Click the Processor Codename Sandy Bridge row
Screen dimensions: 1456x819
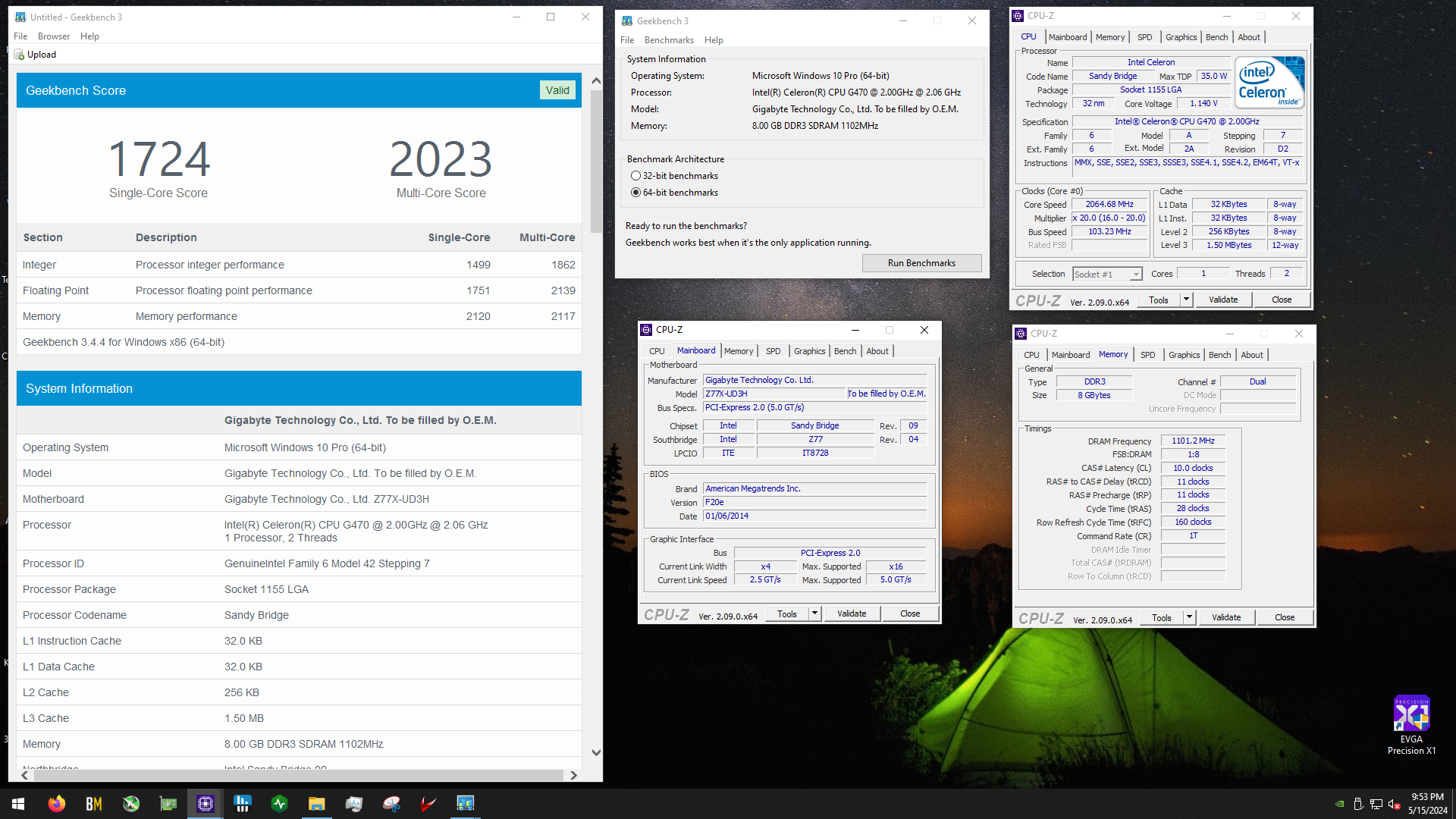pos(299,615)
